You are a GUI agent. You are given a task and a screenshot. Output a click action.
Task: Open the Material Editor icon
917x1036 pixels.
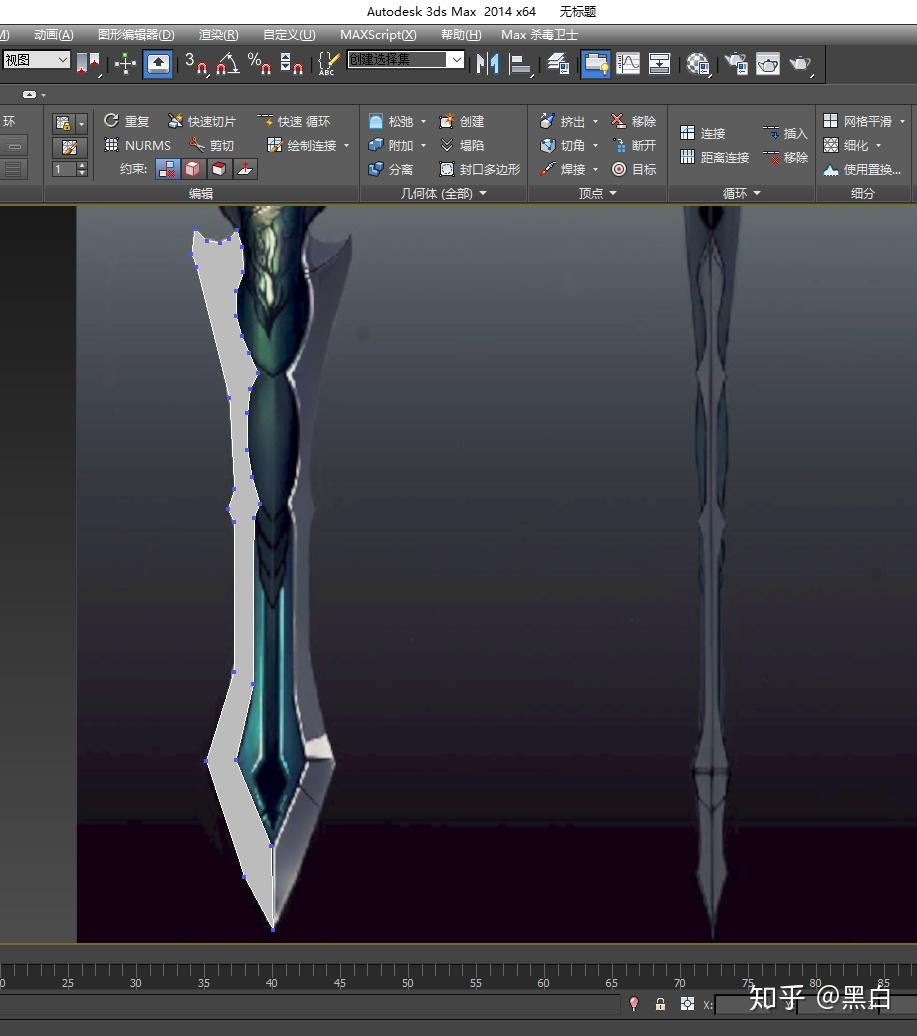[x=698, y=63]
